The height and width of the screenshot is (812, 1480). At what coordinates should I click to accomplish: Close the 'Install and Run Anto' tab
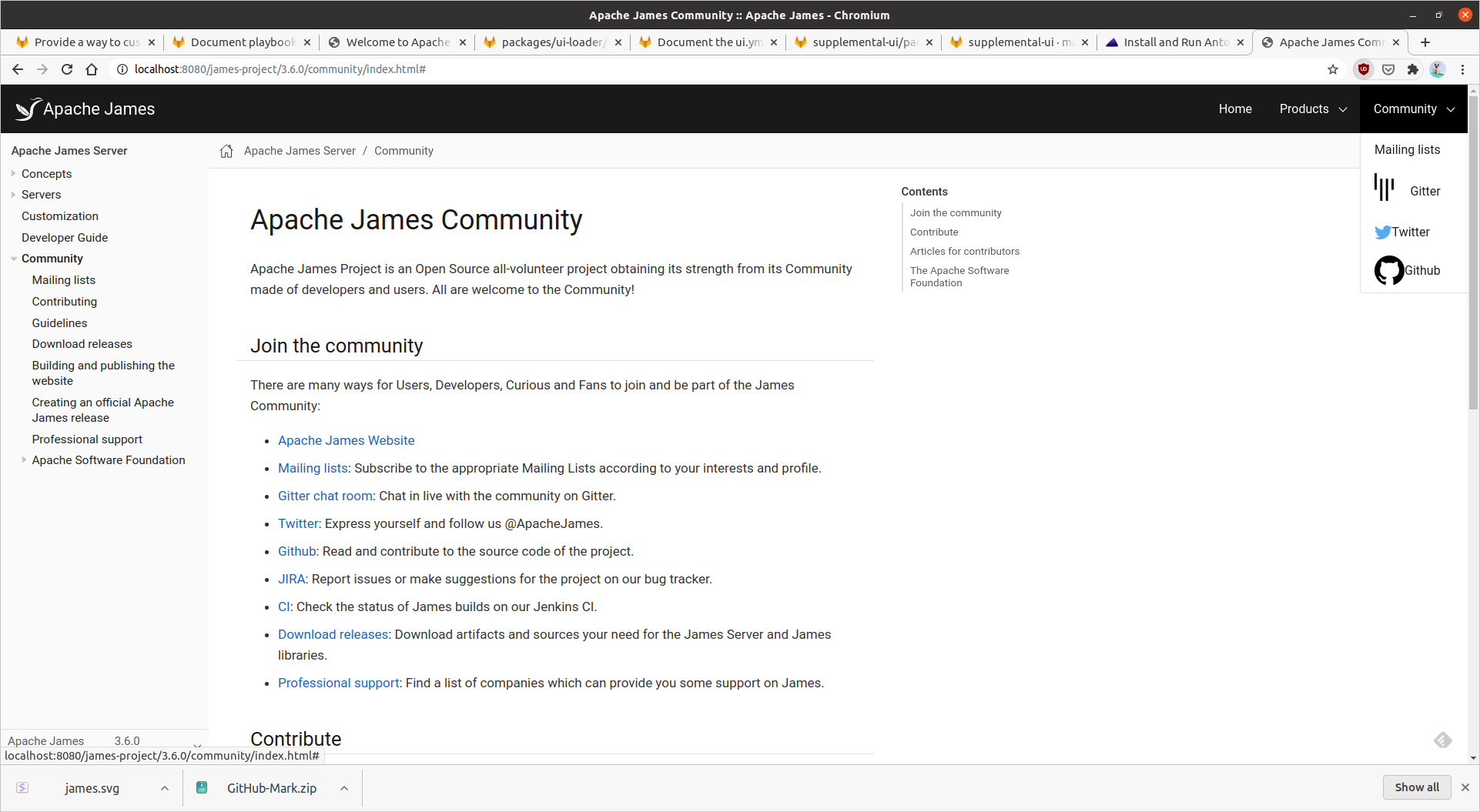click(x=1241, y=42)
